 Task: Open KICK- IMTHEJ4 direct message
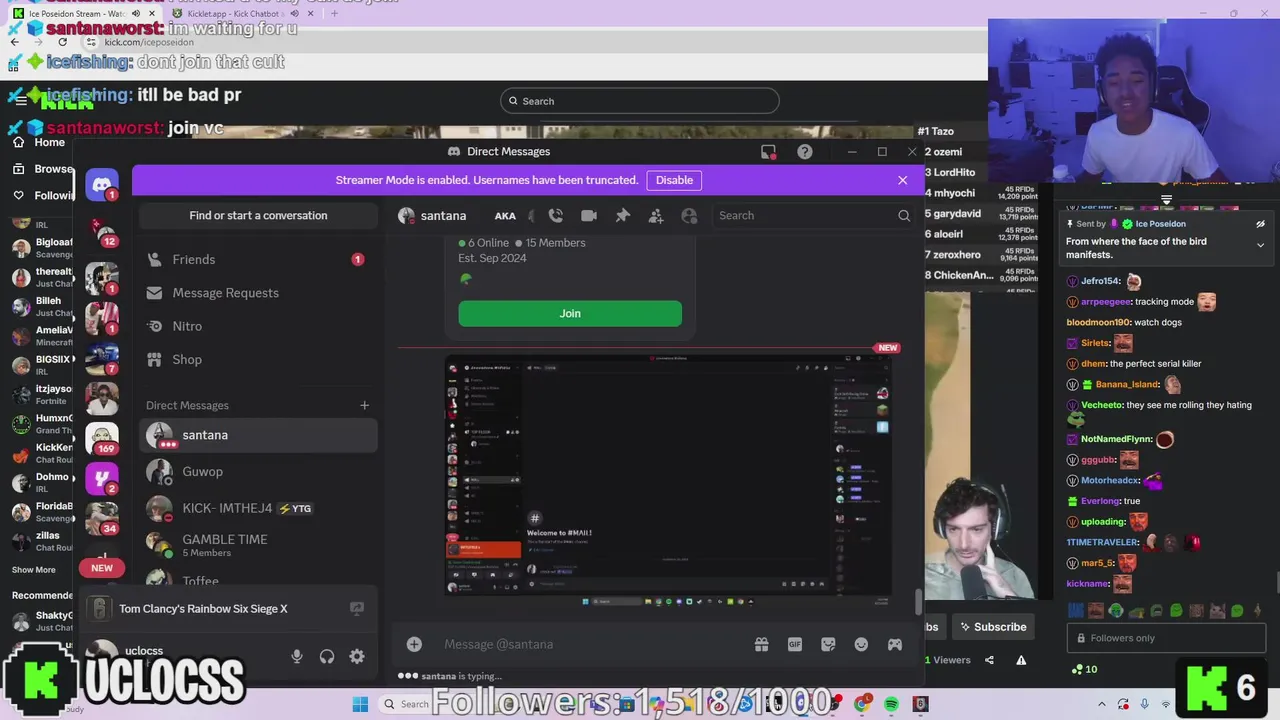coord(258,508)
